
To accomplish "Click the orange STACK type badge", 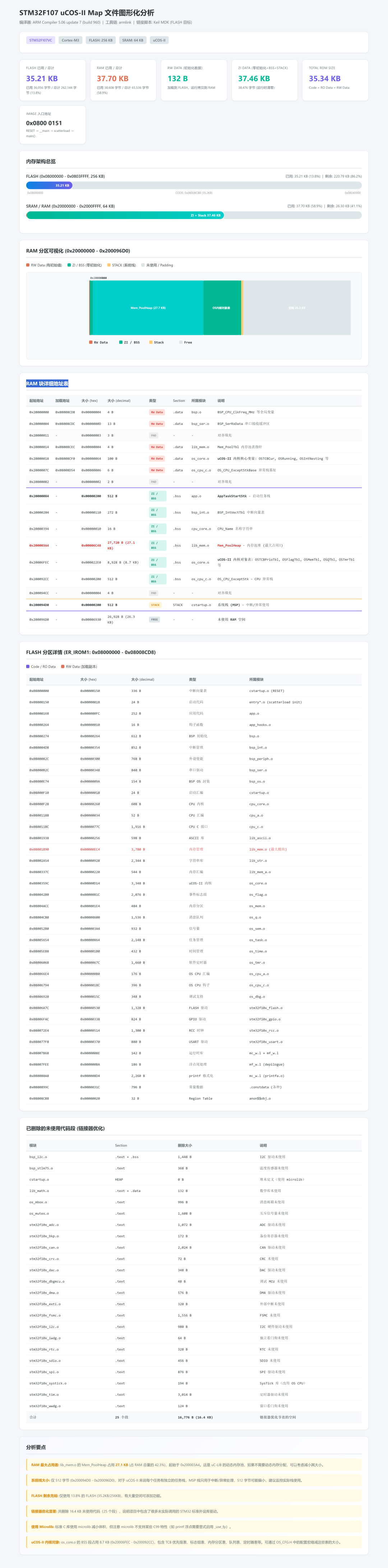I will coord(155,605).
